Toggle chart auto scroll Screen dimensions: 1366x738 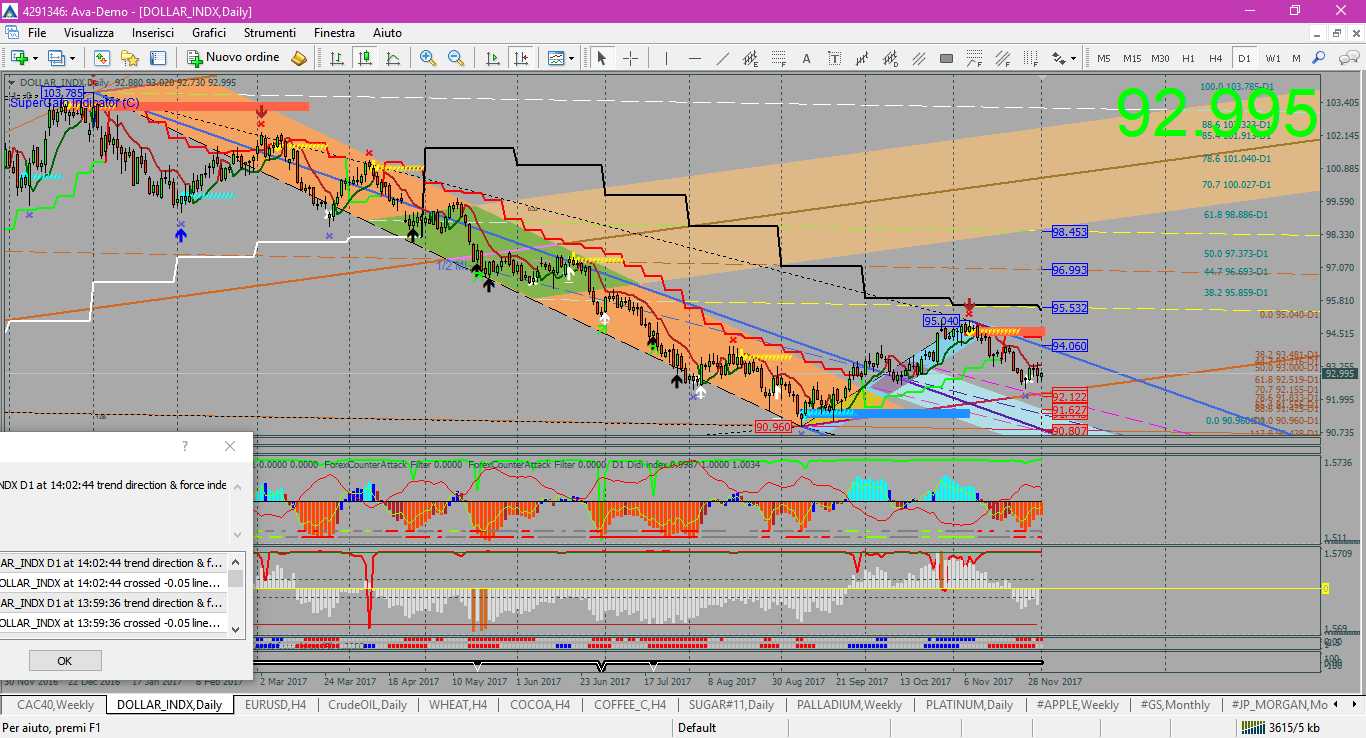[491, 58]
